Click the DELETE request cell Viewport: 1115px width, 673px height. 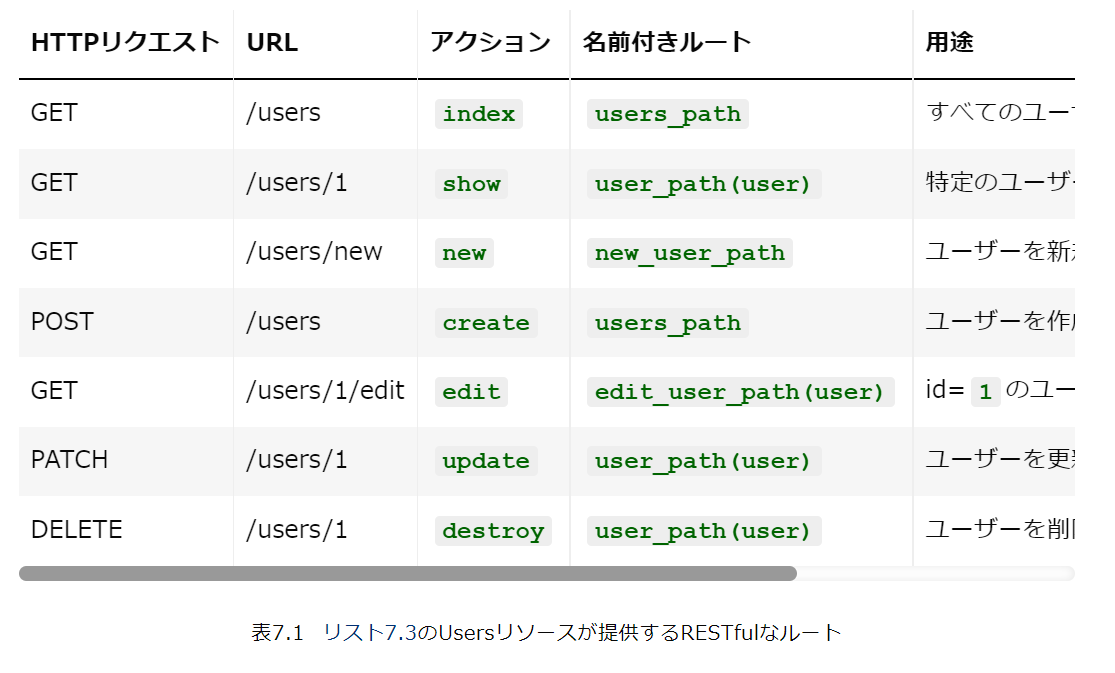click(77, 530)
